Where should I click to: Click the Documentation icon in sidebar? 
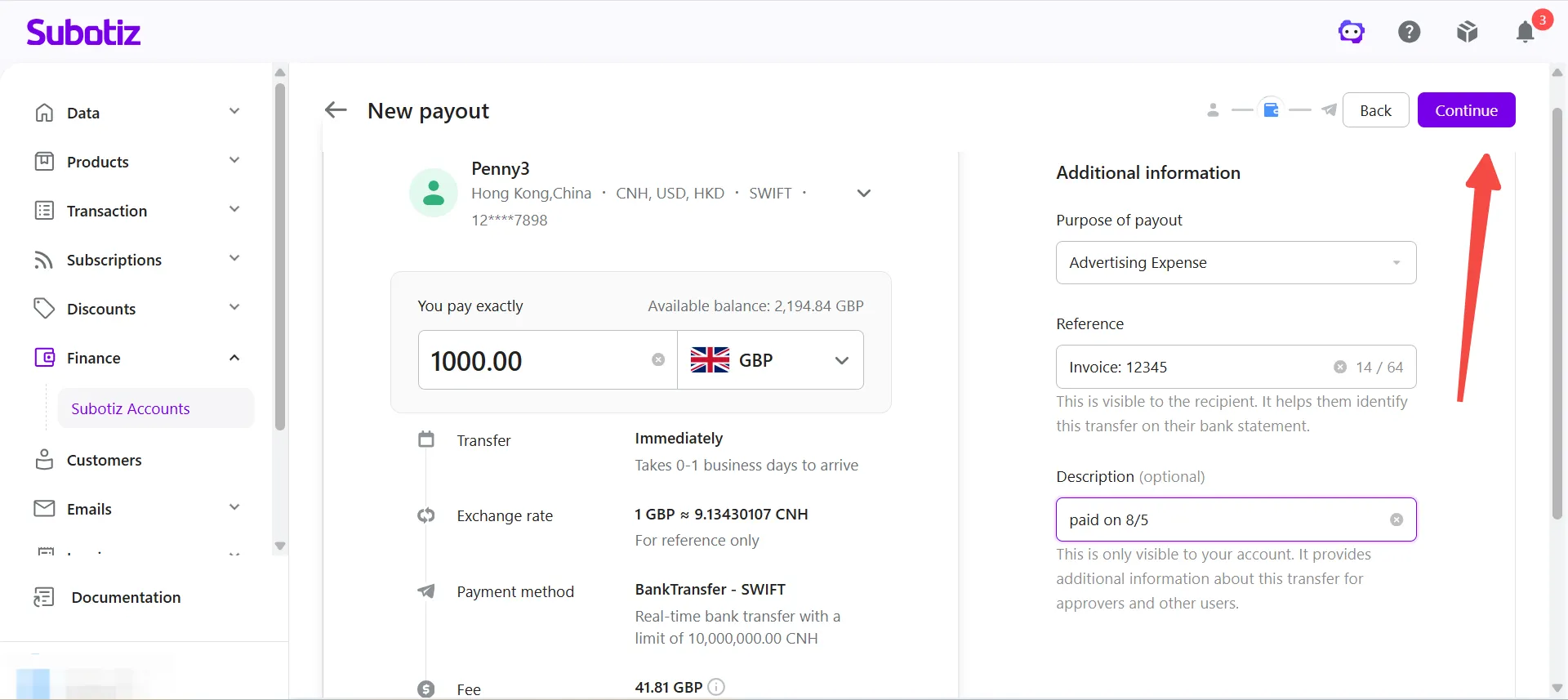[x=44, y=597]
